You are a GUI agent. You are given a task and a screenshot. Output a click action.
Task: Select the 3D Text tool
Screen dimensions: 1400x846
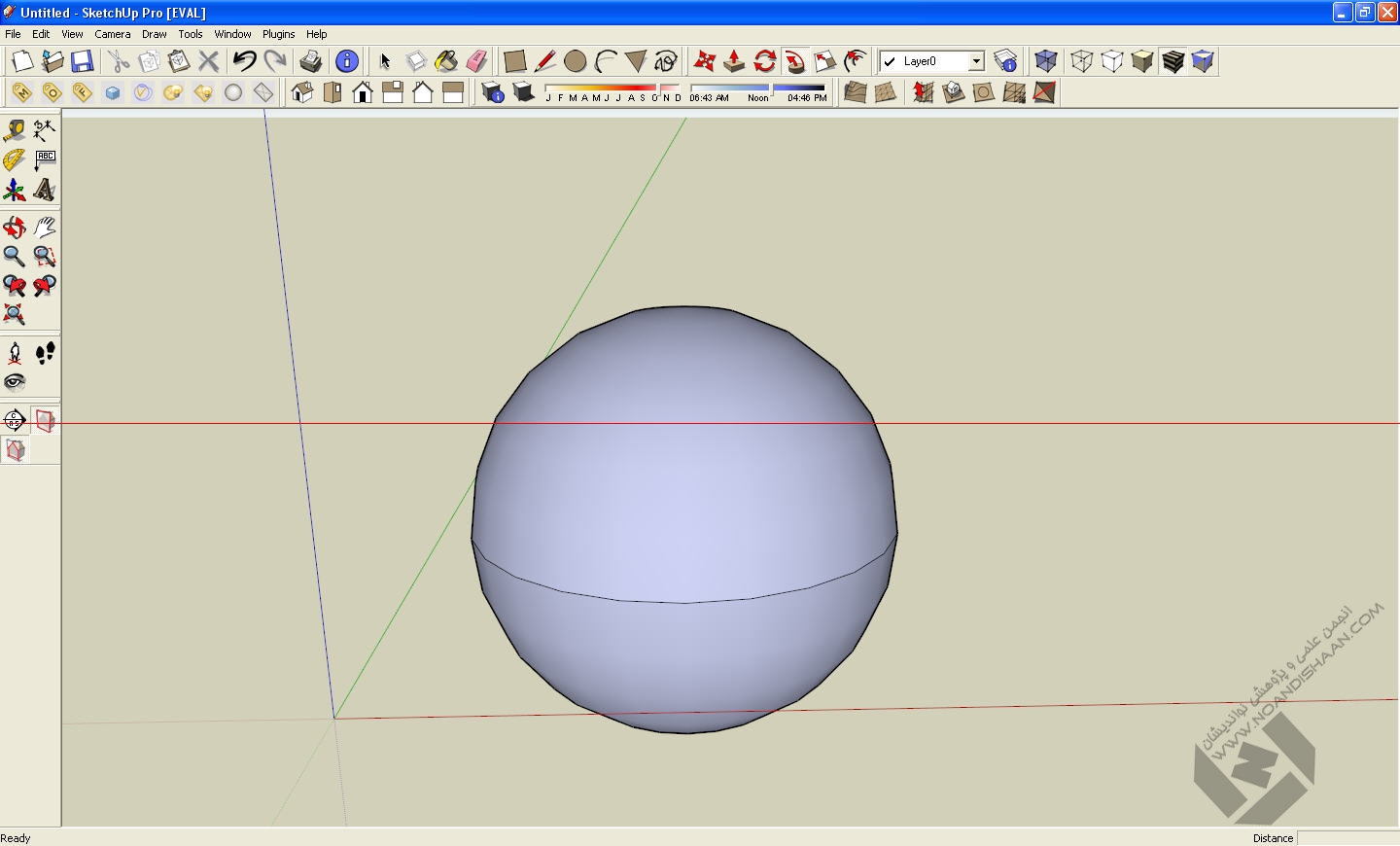pos(45,190)
